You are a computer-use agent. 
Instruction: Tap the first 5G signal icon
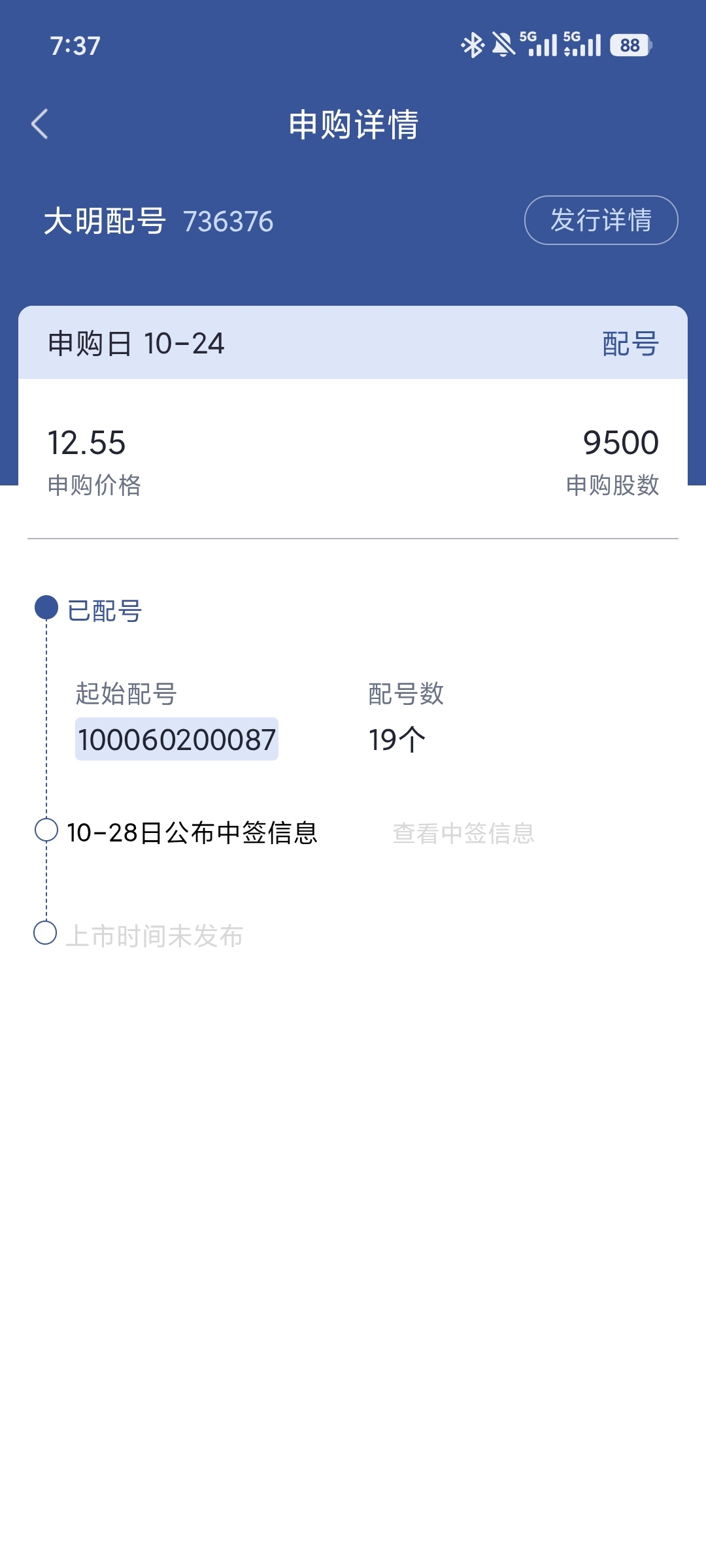pos(538,44)
